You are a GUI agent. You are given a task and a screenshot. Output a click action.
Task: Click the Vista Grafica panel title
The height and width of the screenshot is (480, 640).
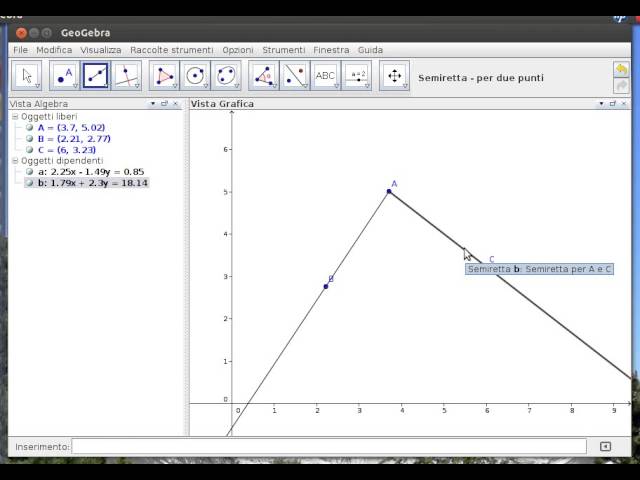click(x=222, y=104)
